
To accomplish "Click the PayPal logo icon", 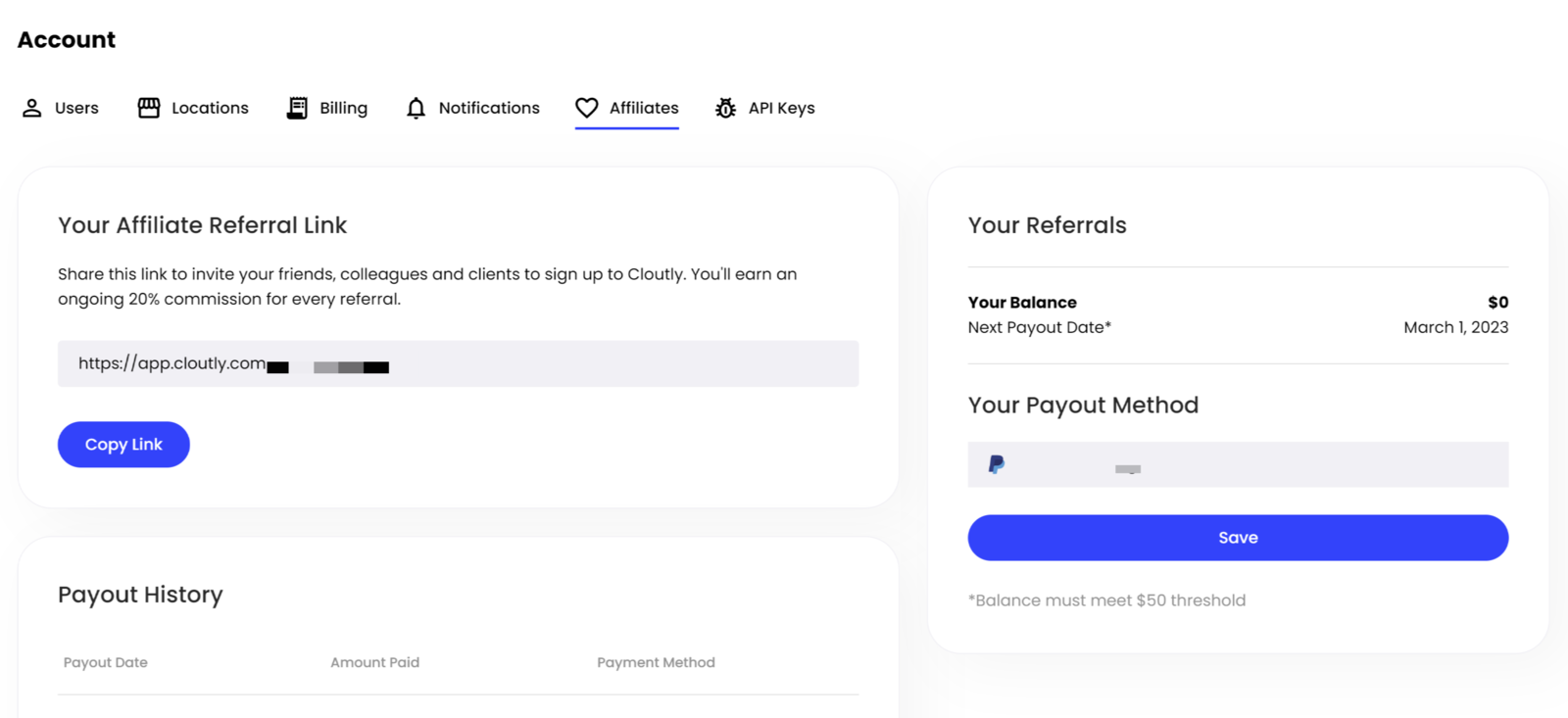I will [997, 464].
